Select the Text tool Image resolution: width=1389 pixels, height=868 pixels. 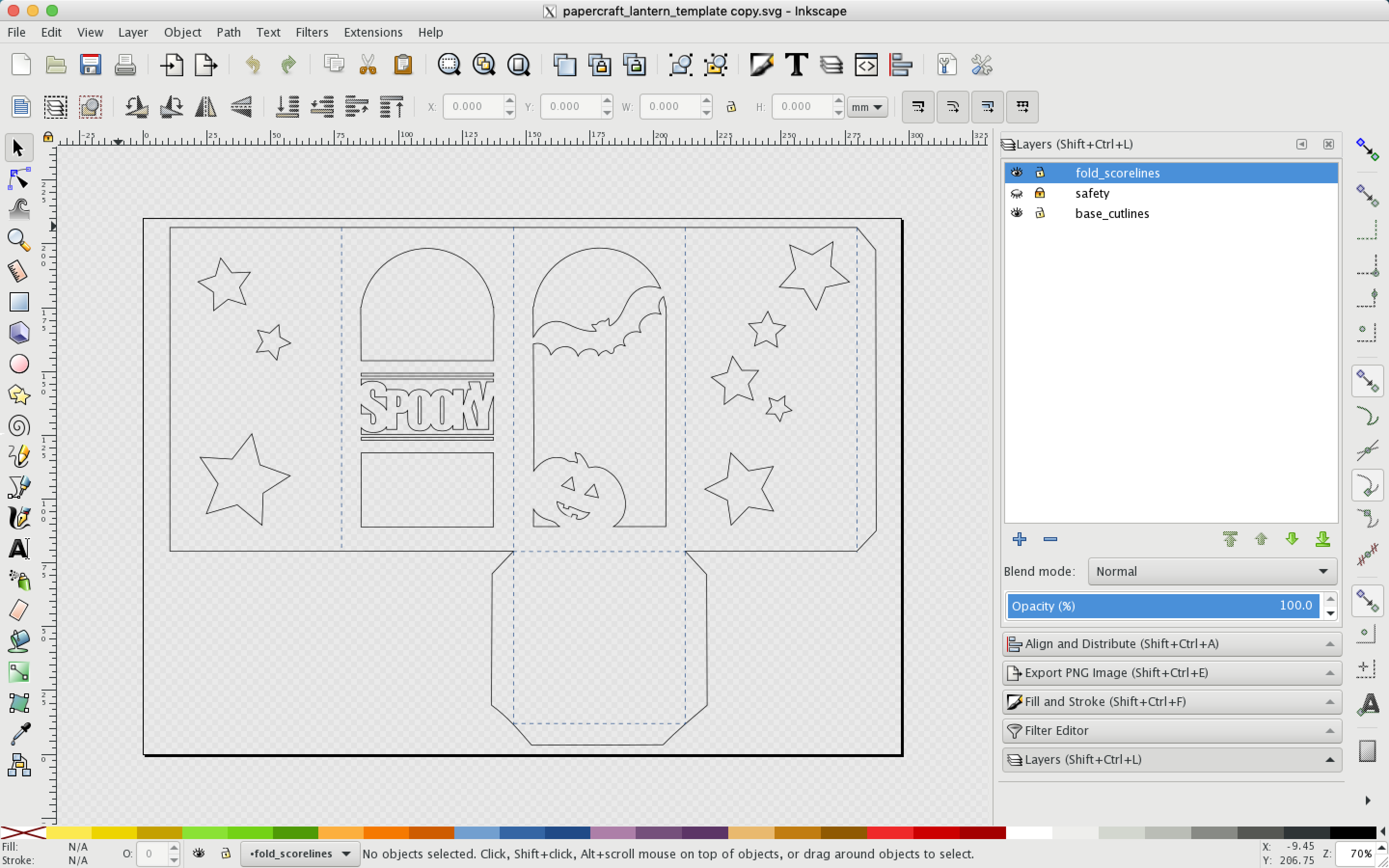(x=19, y=548)
